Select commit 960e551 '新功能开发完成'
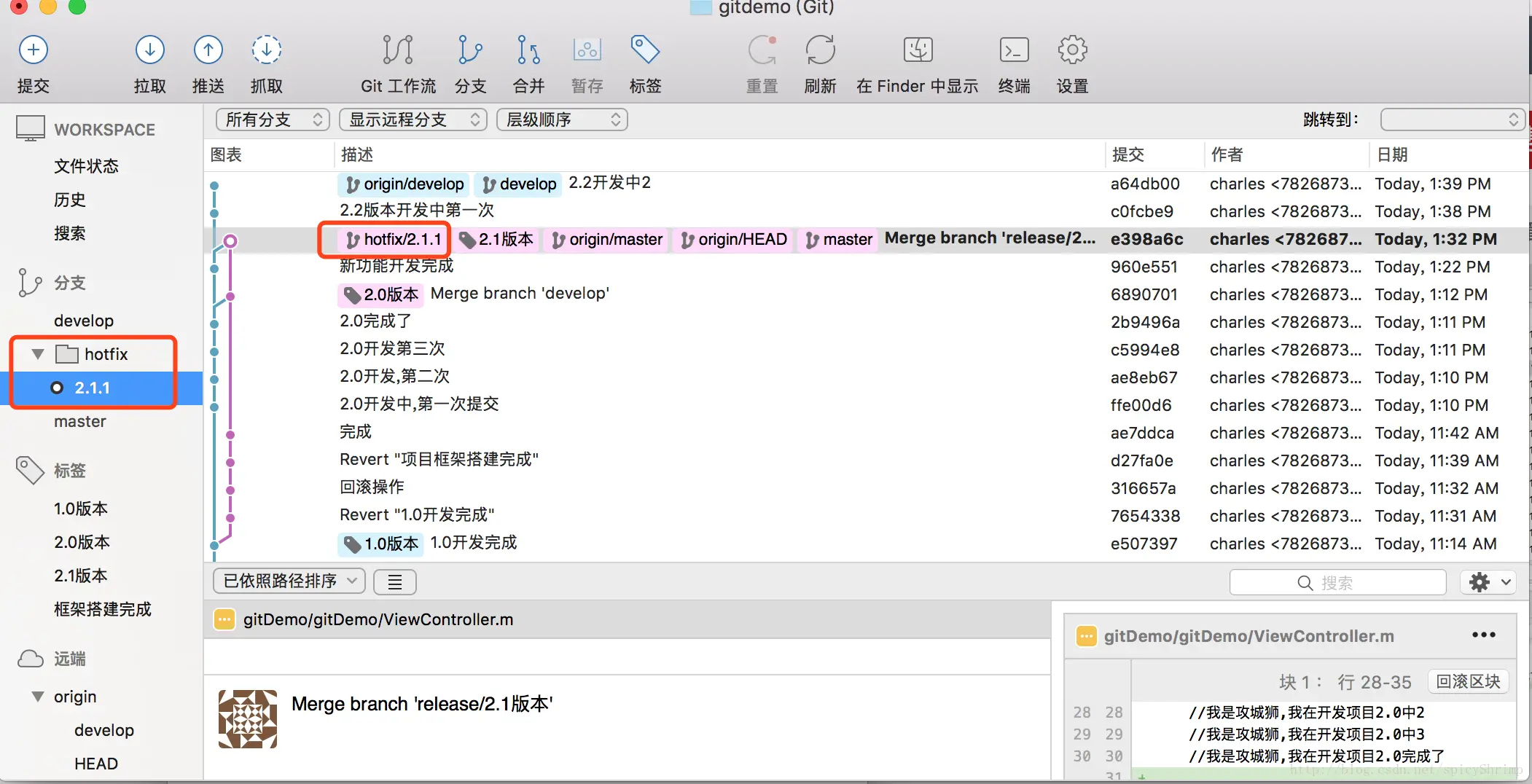Image resolution: width=1532 pixels, height=784 pixels. point(867,267)
